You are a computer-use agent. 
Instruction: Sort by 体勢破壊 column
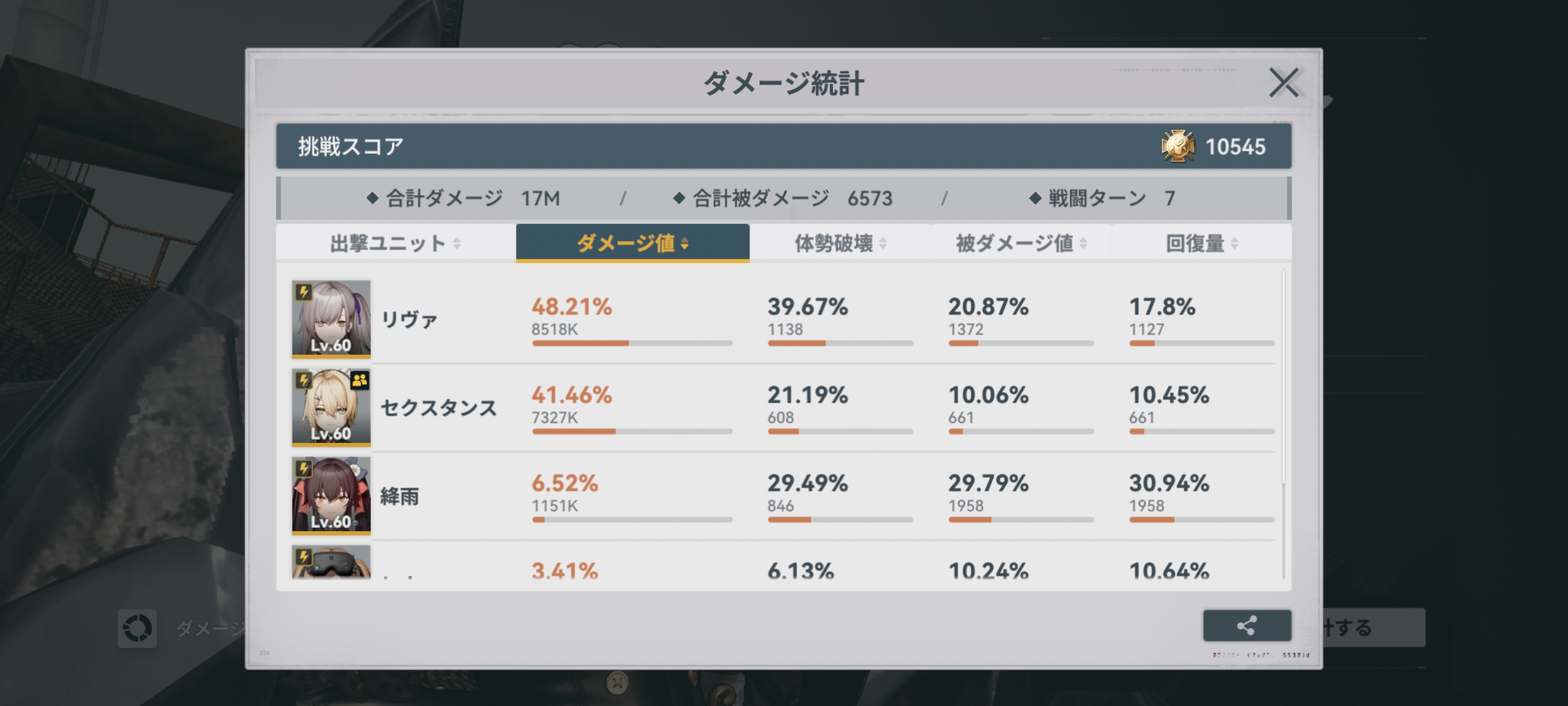(840, 244)
